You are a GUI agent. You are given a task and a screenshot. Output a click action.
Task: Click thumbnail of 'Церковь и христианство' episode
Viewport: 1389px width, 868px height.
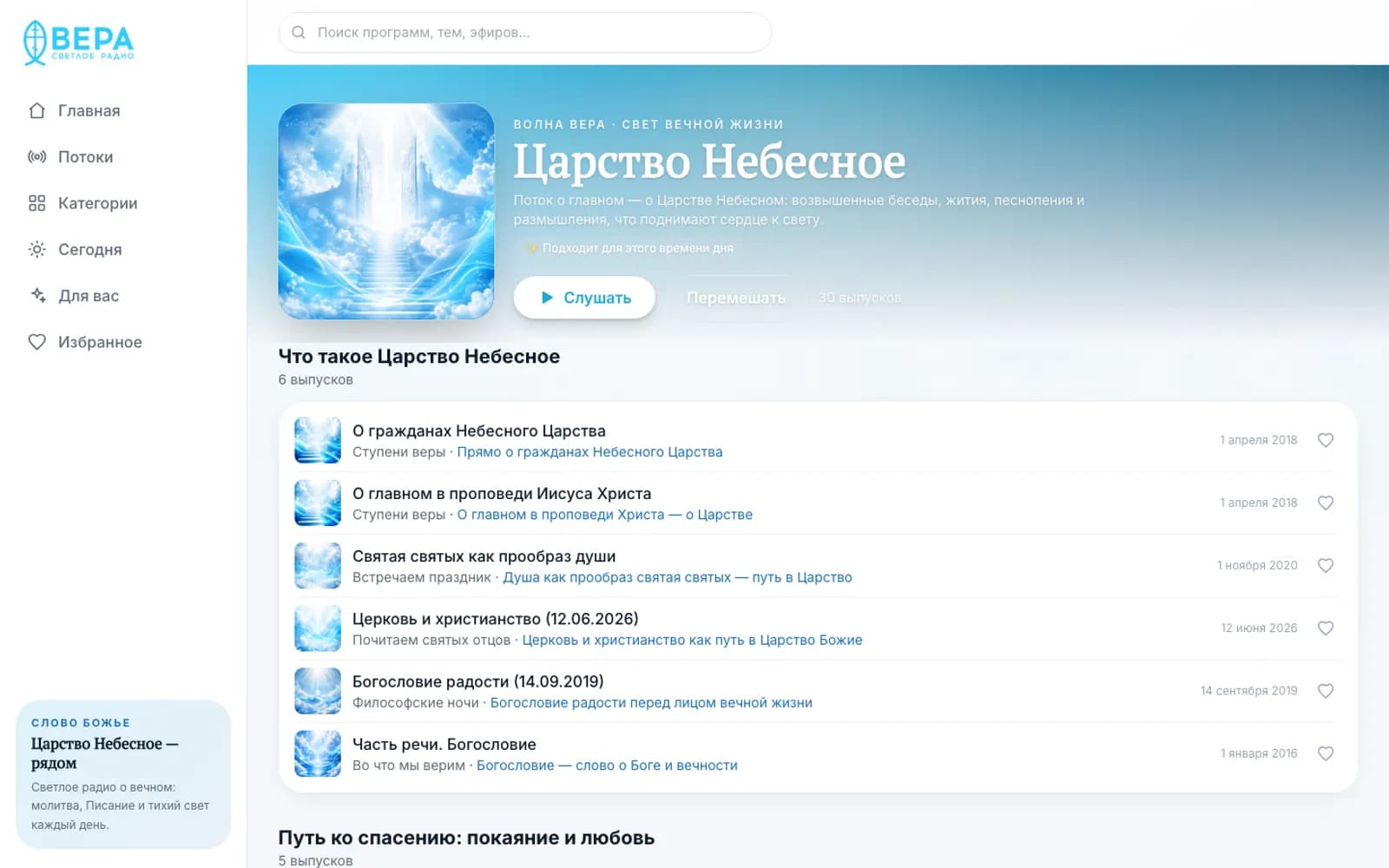[x=318, y=628]
